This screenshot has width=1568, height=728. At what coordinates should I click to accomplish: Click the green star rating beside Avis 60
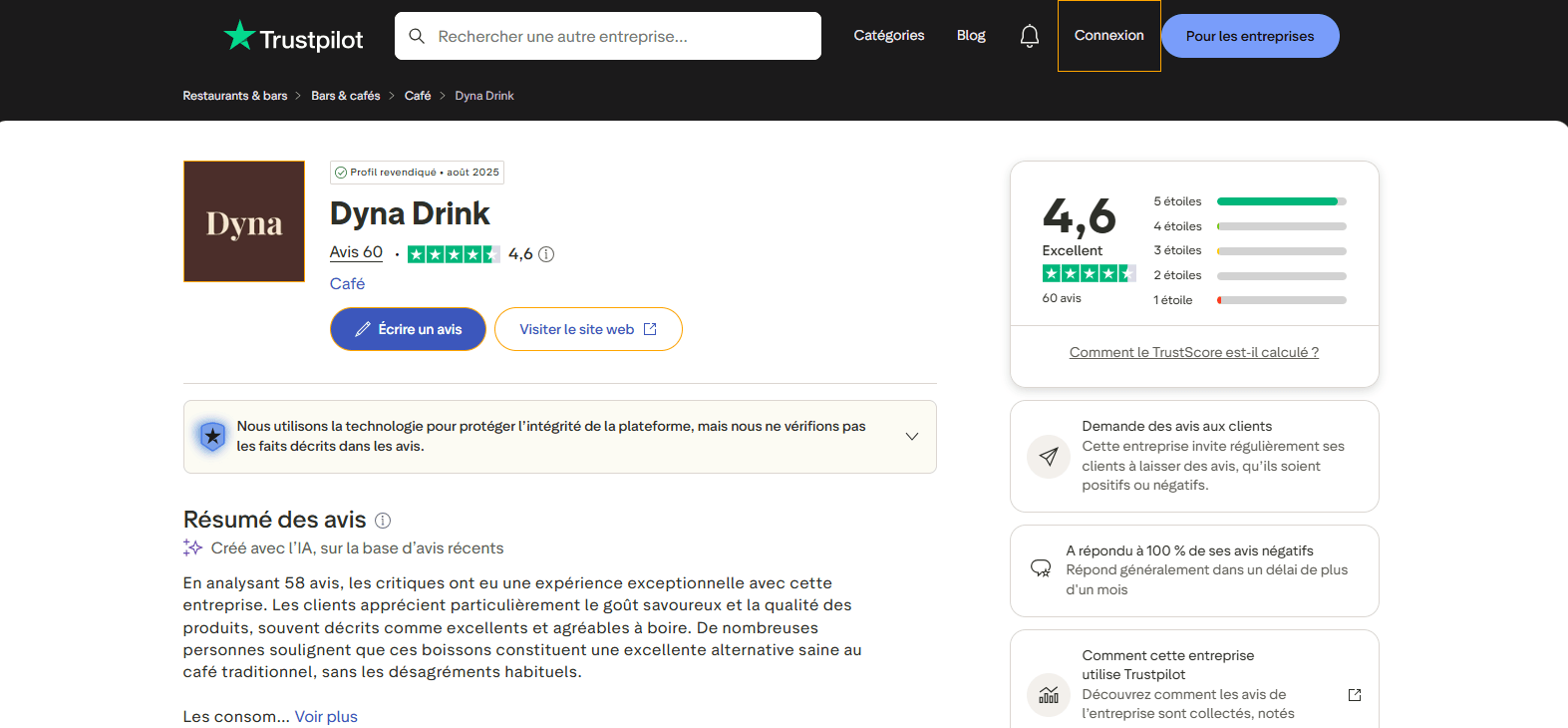tap(454, 254)
